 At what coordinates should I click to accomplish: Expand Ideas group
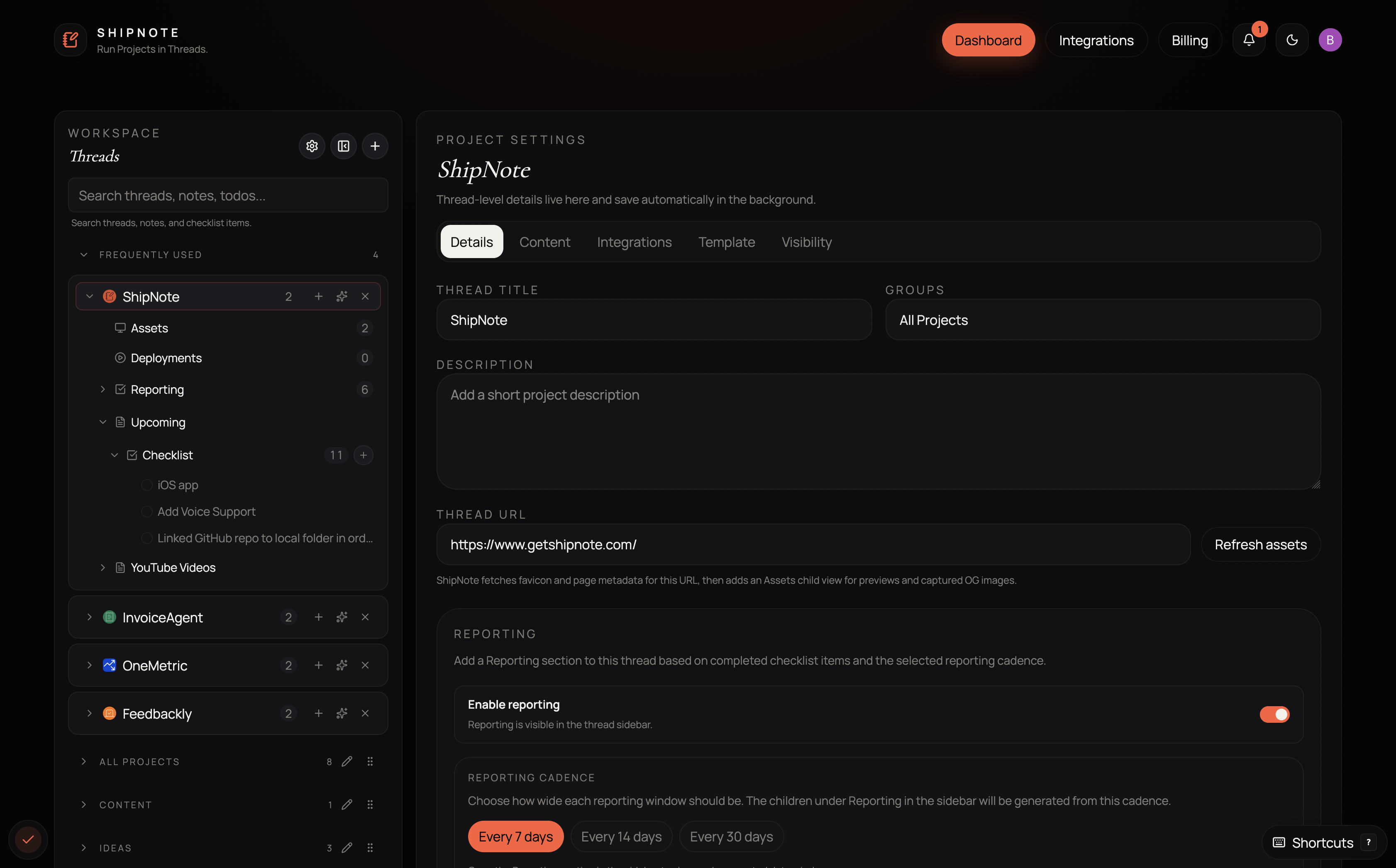[x=84, y=847]
